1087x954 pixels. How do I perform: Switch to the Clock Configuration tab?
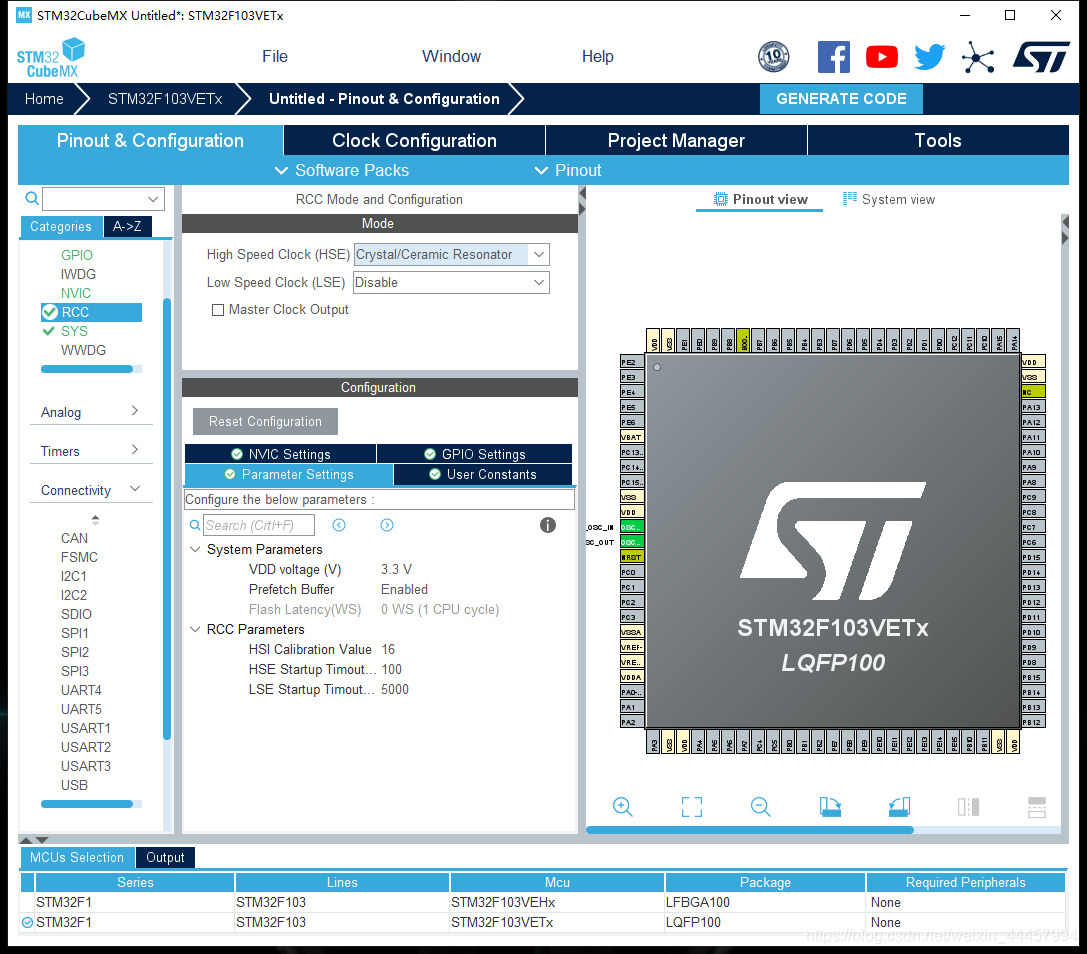tap(414, 141)
